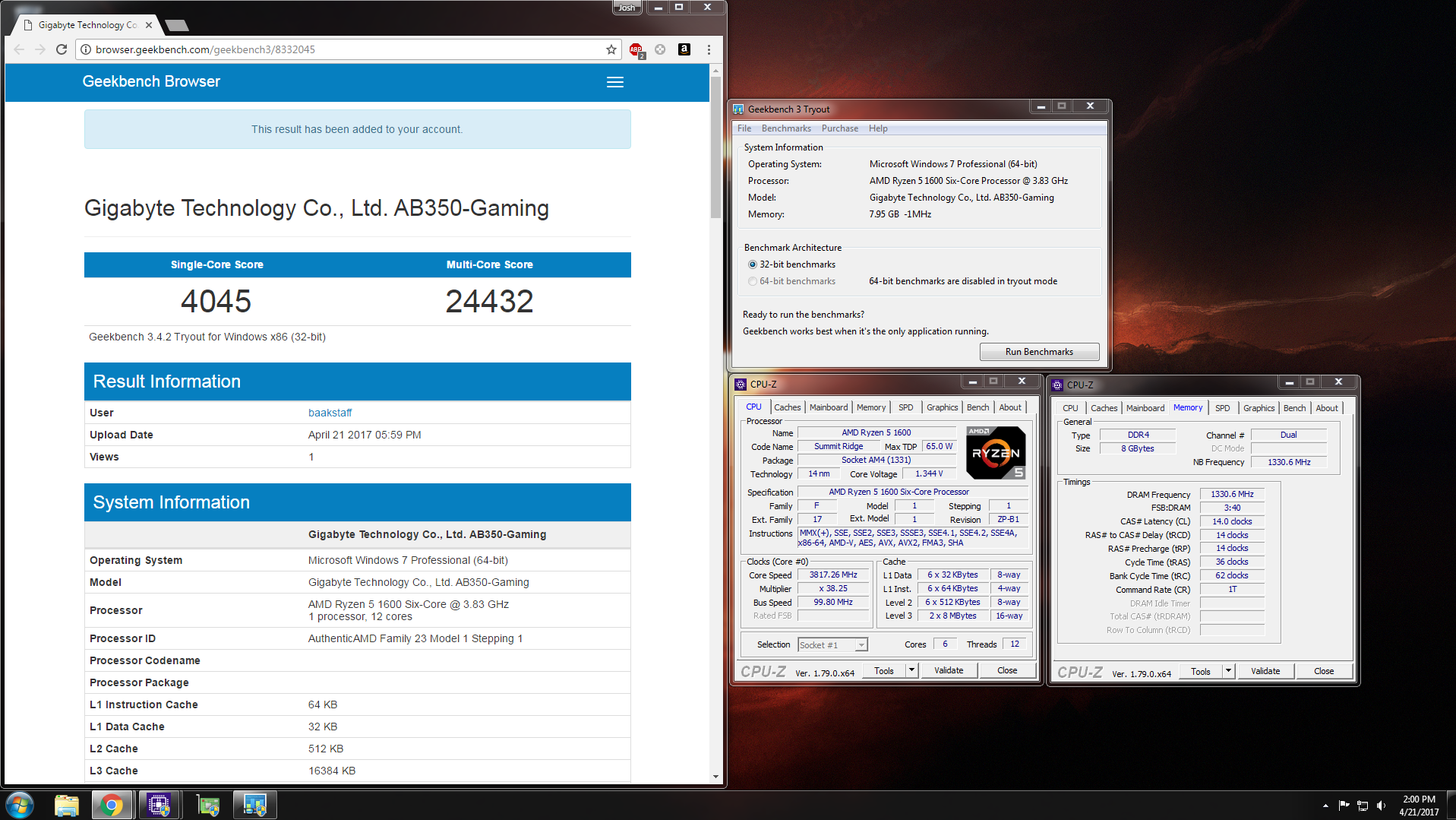
Task: Switch to About tab in right CPU-Z
Action: click(x=1327, y=408)
